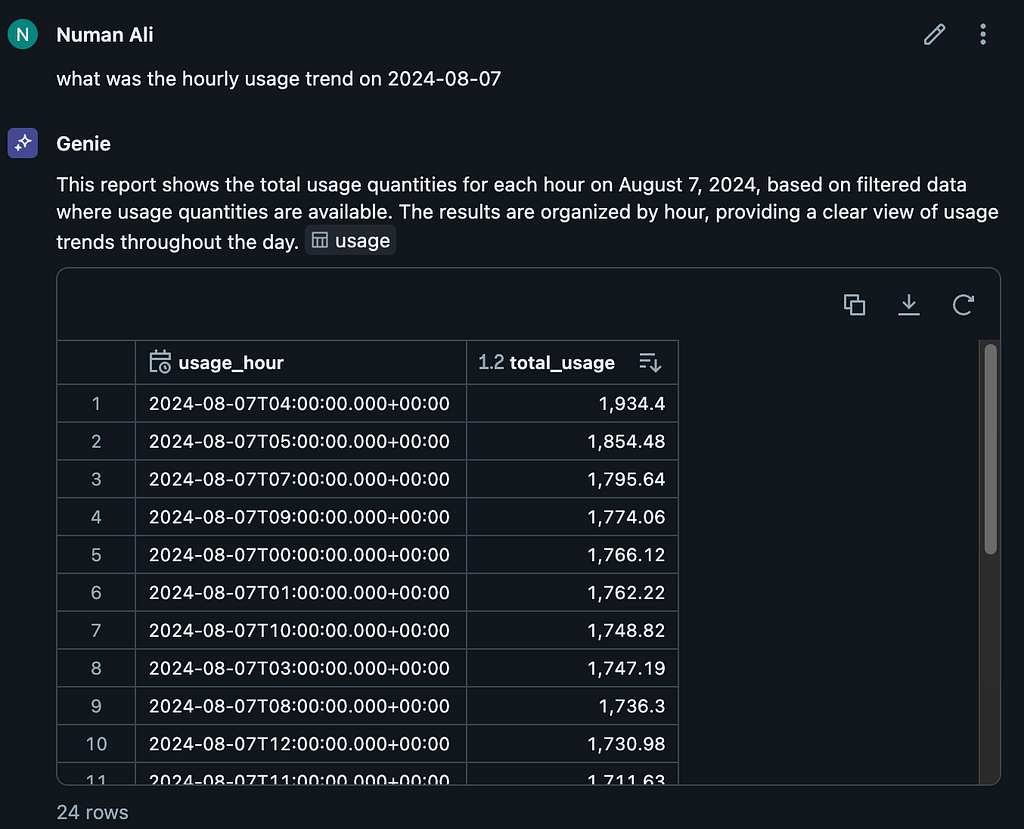Click the Numan Ali avatar
This screenshot has height=829, width=1024.
22,35
